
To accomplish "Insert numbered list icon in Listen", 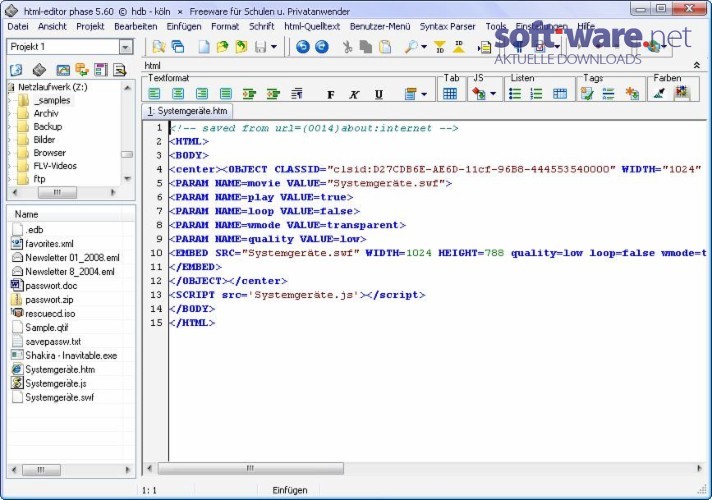I will pos(536,94).
